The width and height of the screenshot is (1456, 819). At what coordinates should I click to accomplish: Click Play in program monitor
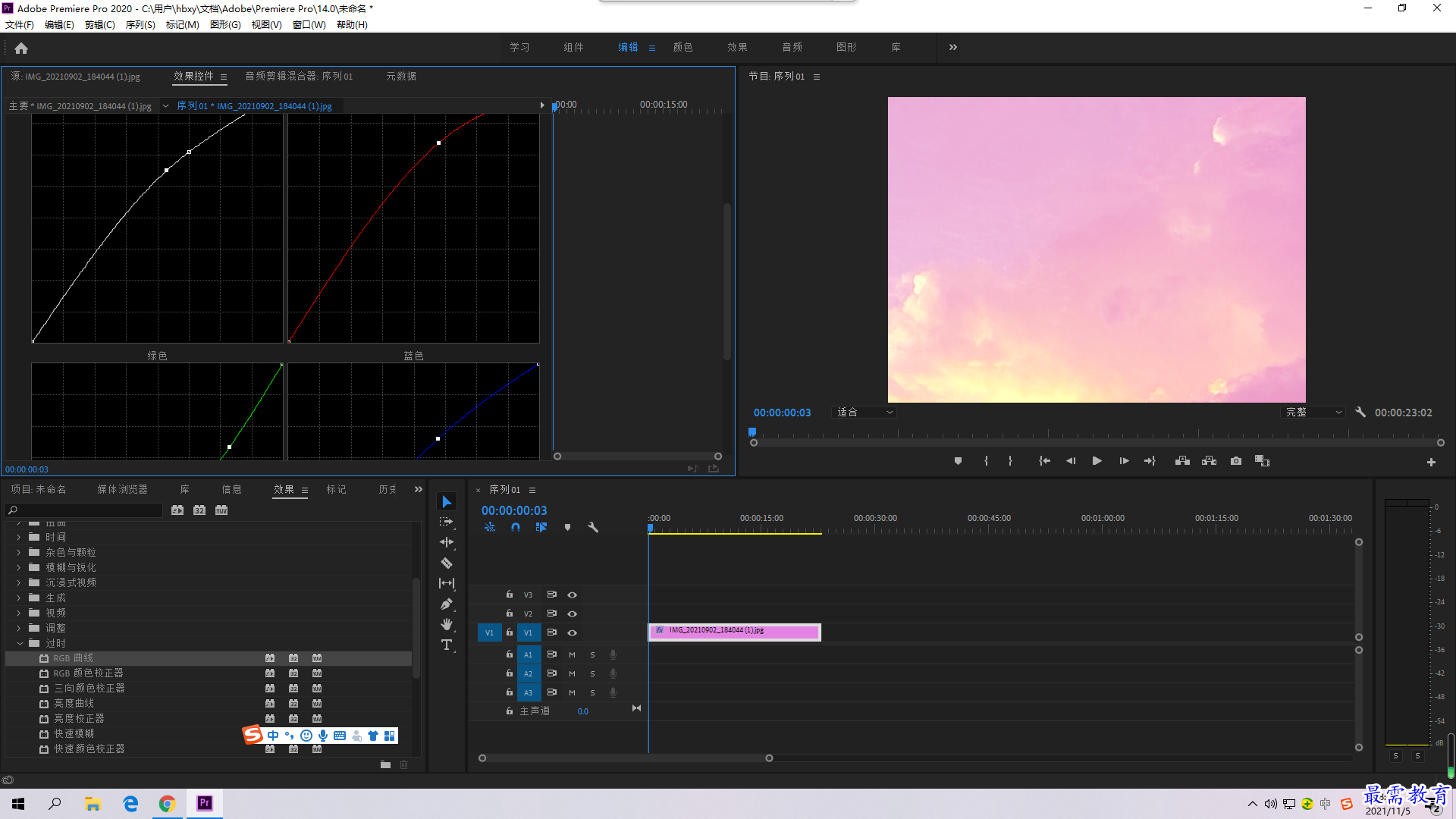point(1097,461)
